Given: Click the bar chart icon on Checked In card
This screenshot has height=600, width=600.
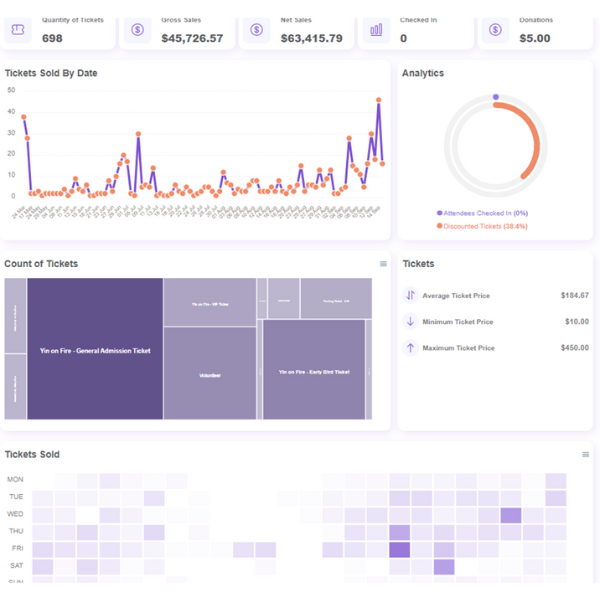Looking at the screenshot, I should coord(376,30).
